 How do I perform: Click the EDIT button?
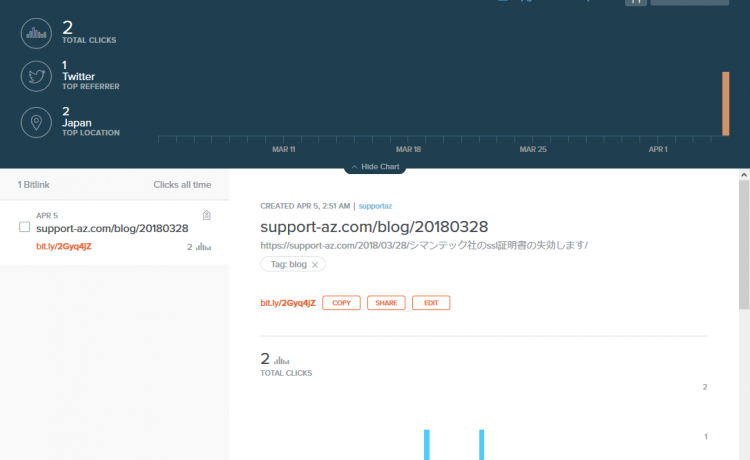tap(431, 303)
